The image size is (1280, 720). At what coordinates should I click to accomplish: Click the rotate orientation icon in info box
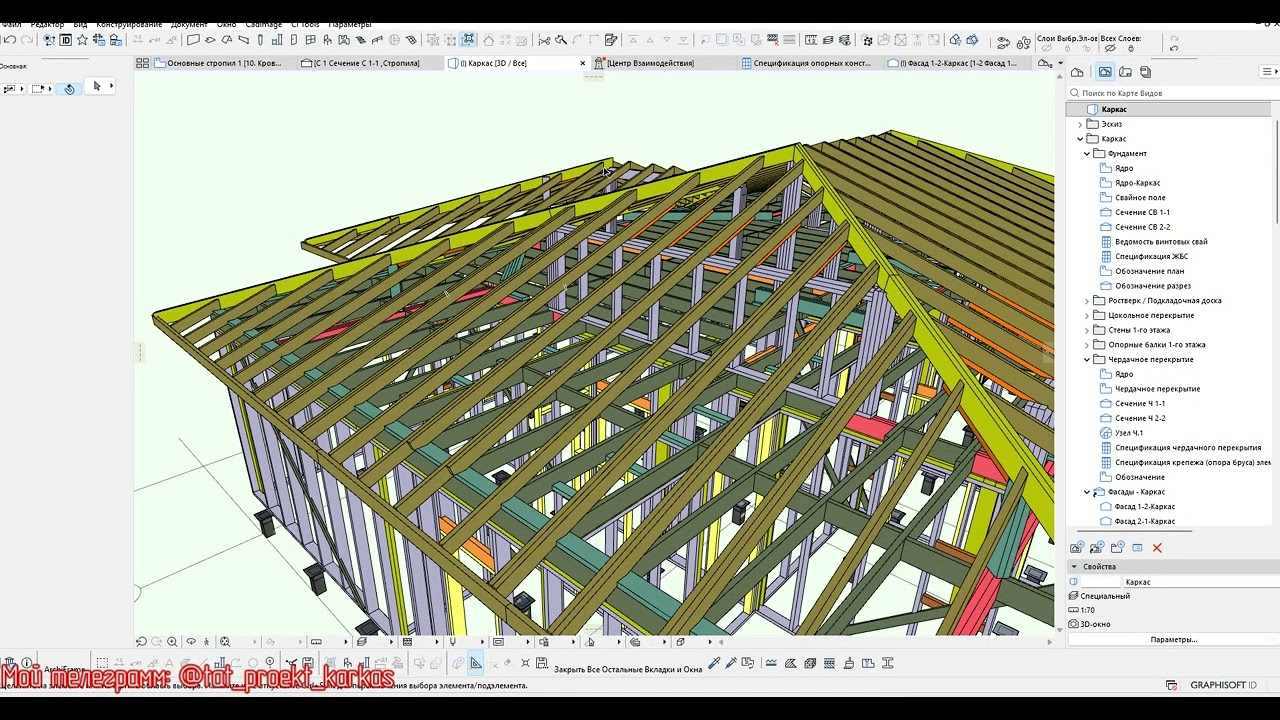coord(69,89)
